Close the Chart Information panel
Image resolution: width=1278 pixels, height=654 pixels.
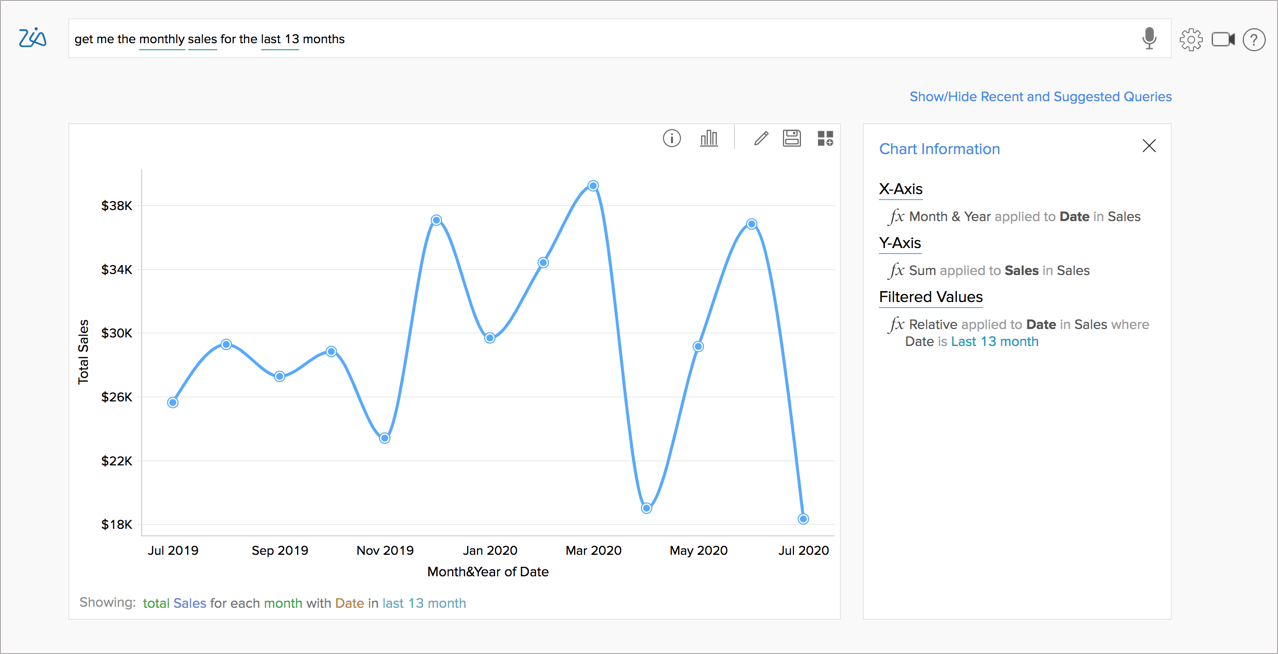[x=1148, y=145]
